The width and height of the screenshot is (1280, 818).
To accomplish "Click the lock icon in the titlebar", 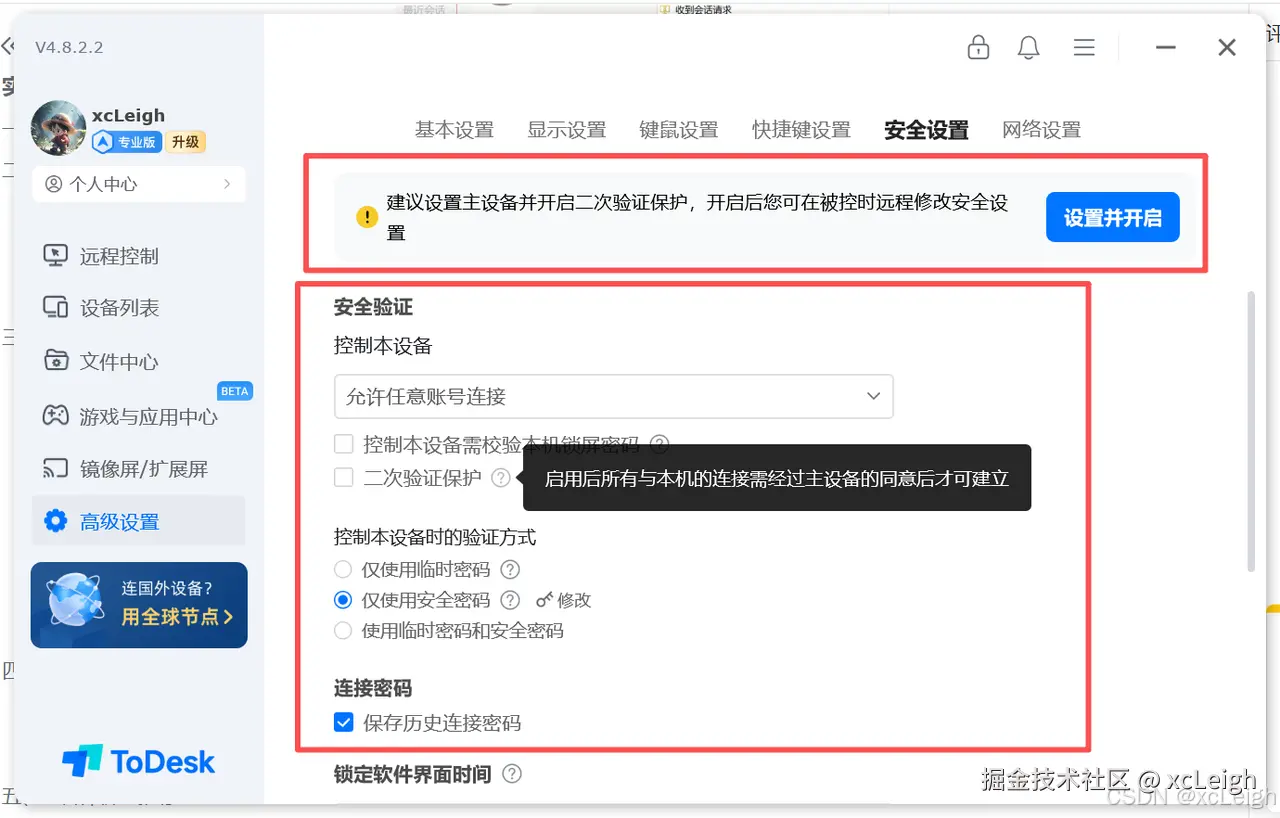I will [978, 47].
